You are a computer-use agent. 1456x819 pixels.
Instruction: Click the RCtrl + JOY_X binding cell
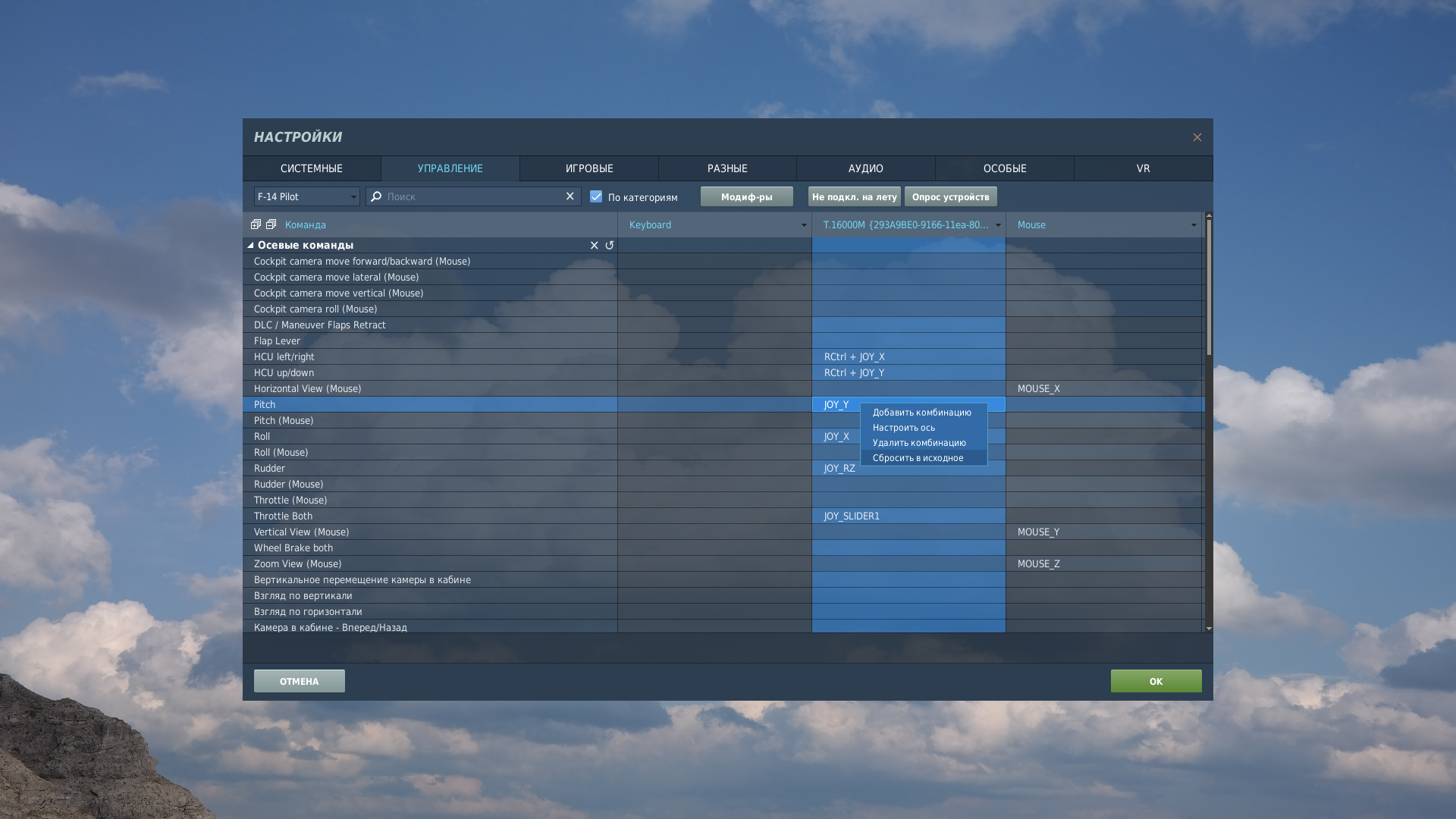coord(908,357)
